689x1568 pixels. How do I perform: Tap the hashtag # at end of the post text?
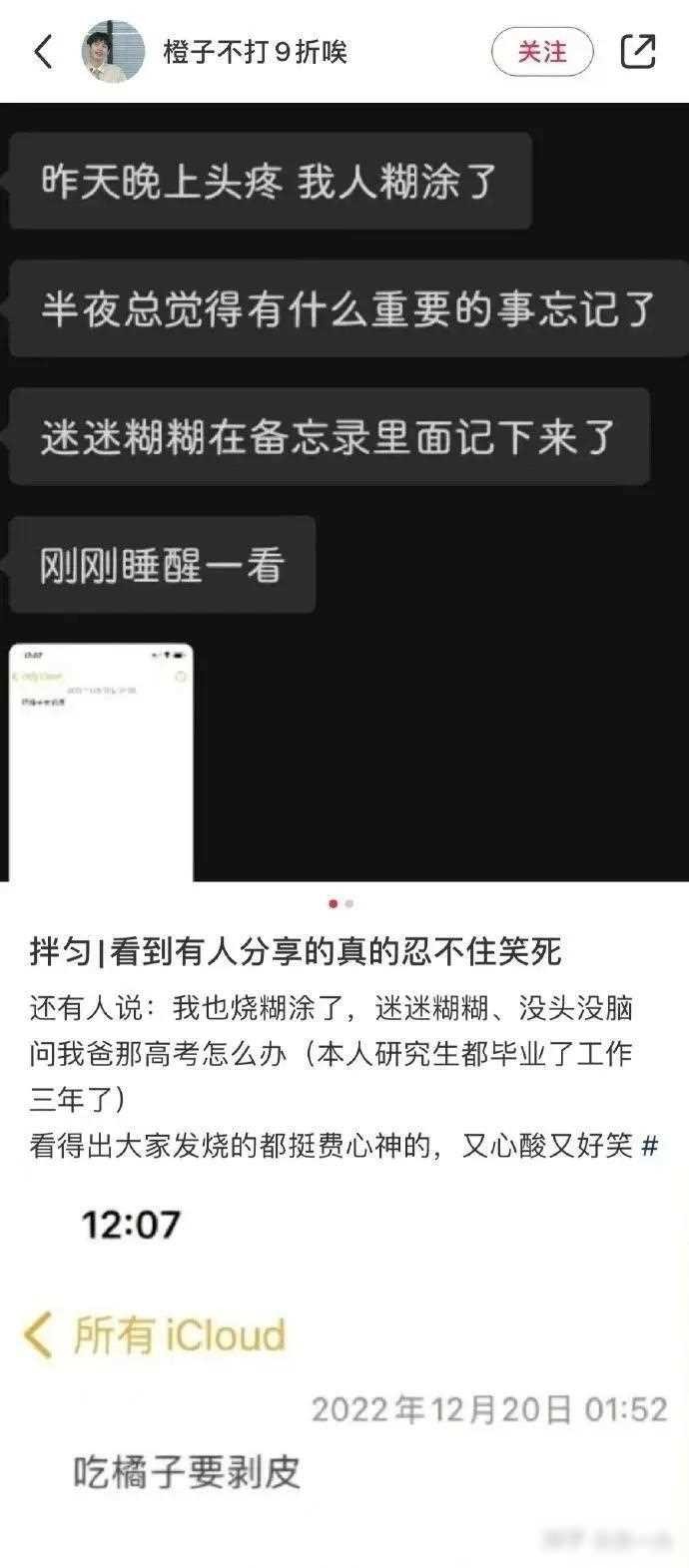click(x=649, y=1145)
